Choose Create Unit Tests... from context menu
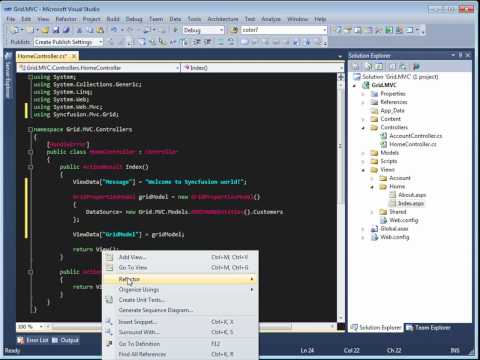The width and height of the screenshot is (480, 360). pyautogui.click(x=180, y=300)
